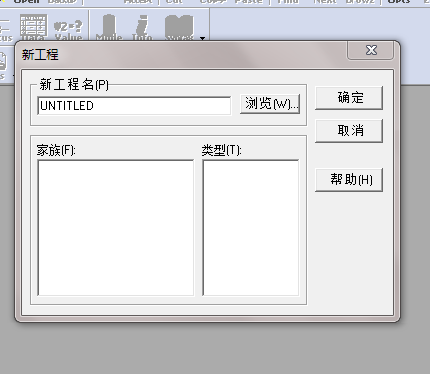Click the 浏览(W)... browse button

270,104
